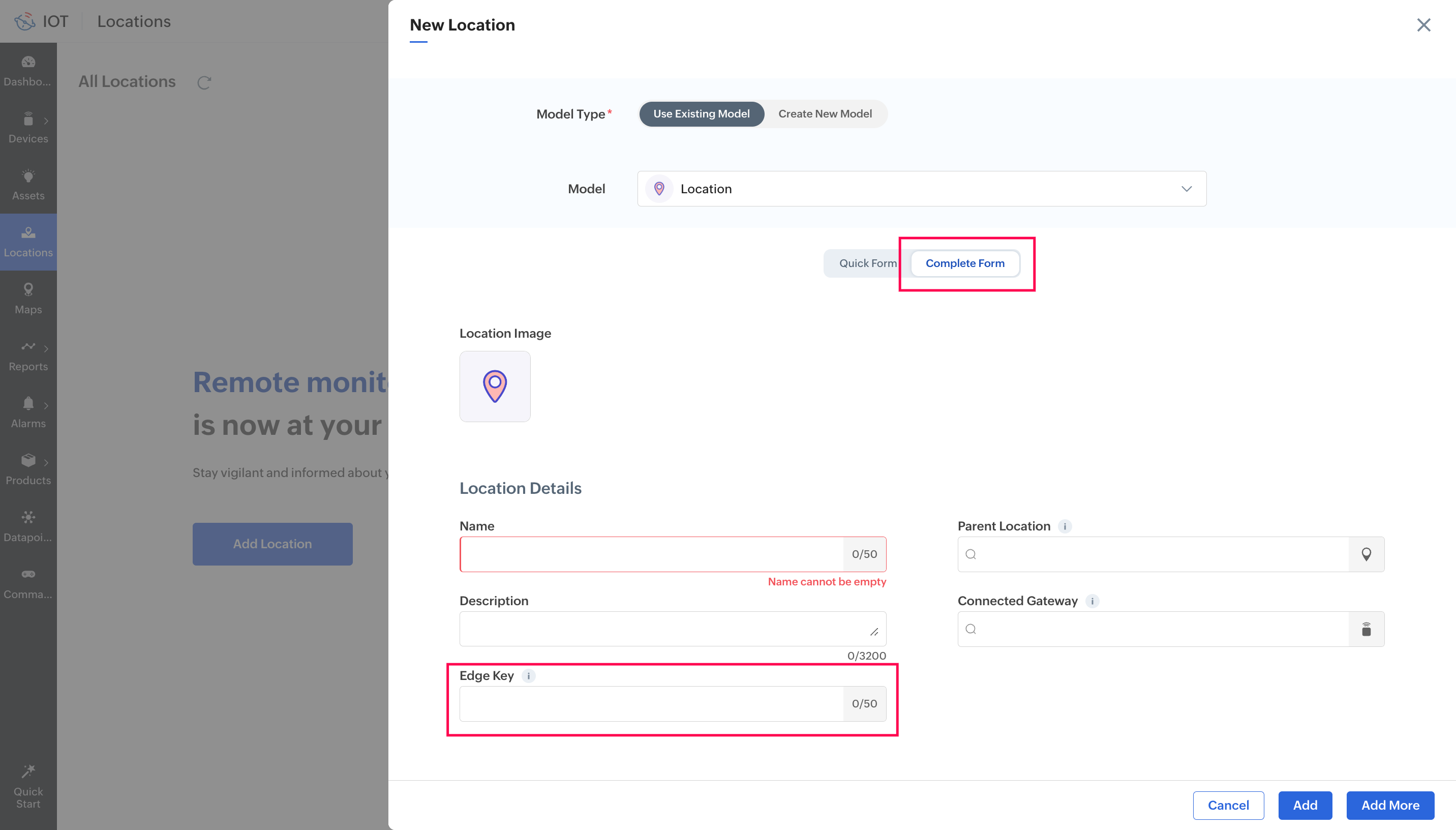
Task: Expand the Model dropdown showing Location
Action: [921, 189]
